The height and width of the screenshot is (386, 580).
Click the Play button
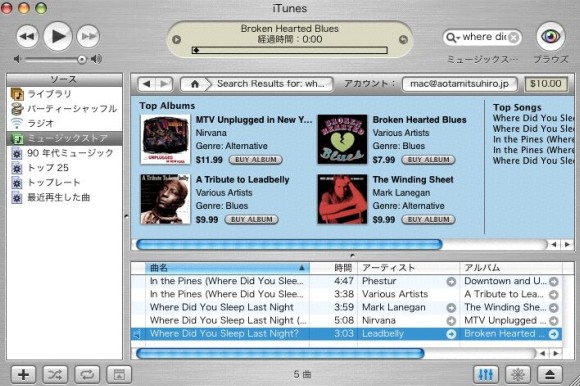58,36
